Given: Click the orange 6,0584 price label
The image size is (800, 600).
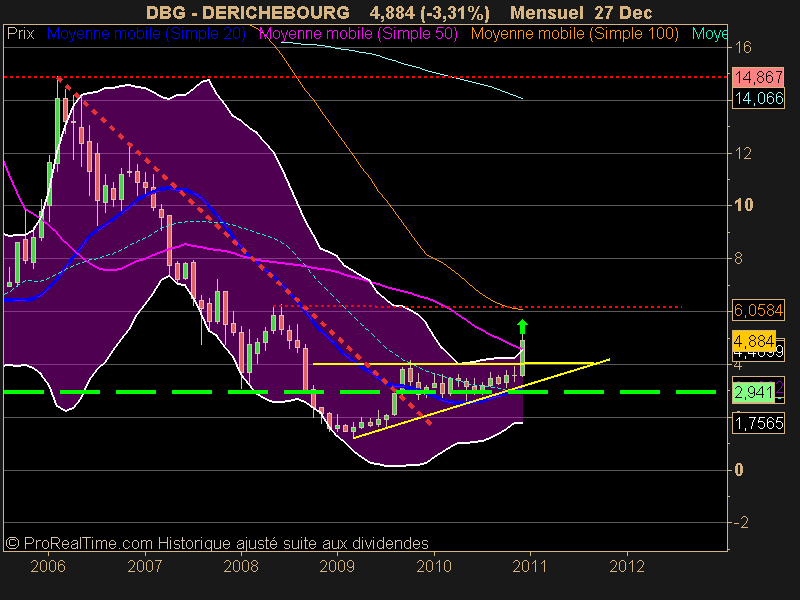Looking at the screenshot, I should tap(758, 310).
